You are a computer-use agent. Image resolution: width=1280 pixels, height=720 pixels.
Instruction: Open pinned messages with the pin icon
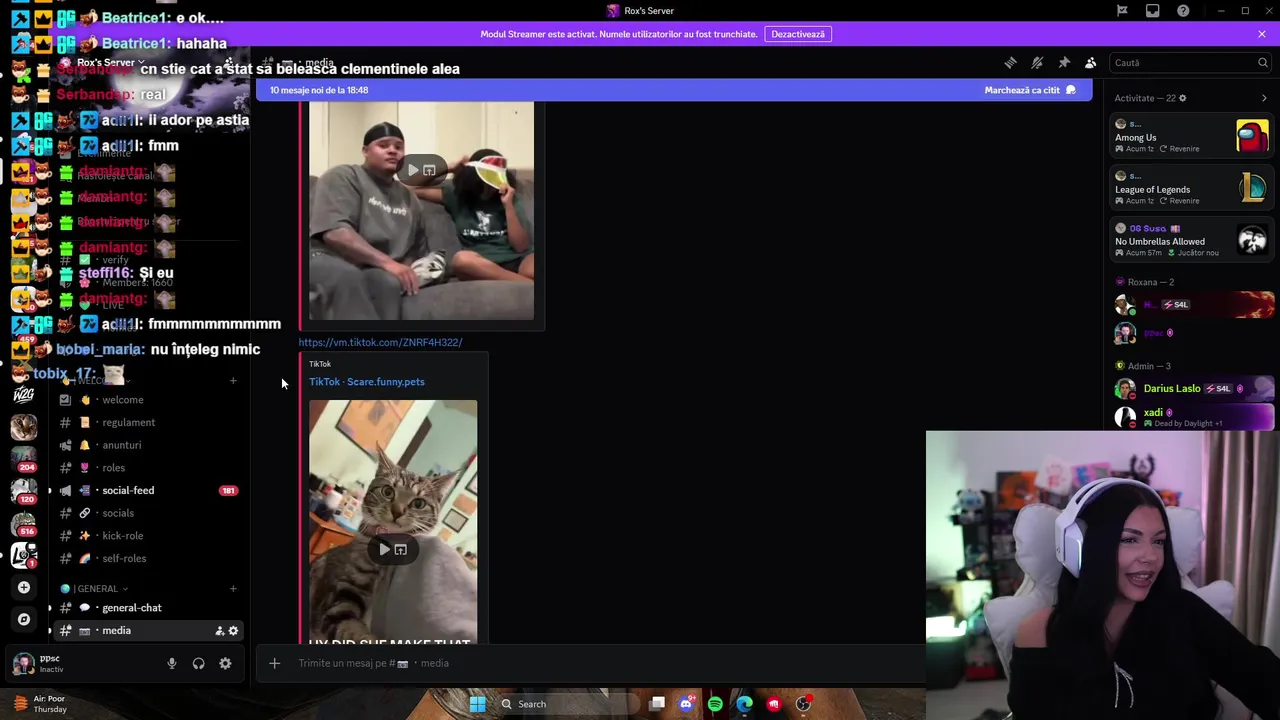[1064, 63]
